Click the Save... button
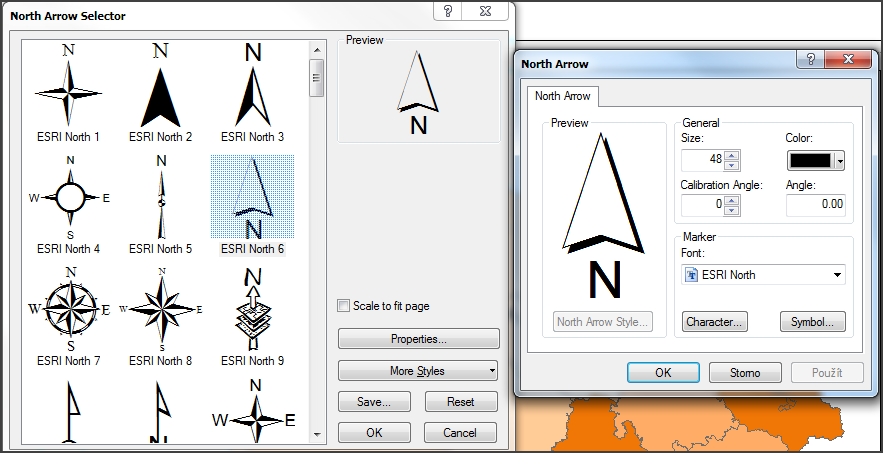 pos(374,402)
